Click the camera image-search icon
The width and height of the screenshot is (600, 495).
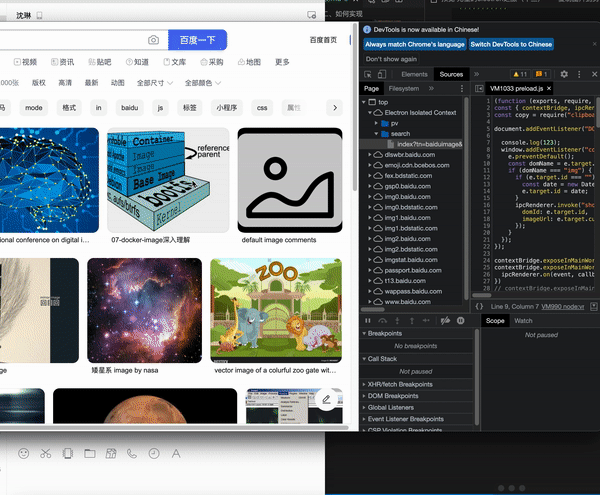[153, 40]
